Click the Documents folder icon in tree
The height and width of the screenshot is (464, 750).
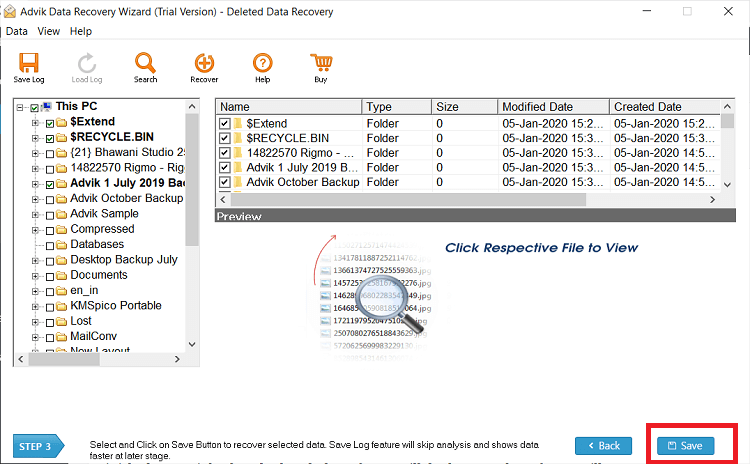pyautogui.click(x=61, y=276)
